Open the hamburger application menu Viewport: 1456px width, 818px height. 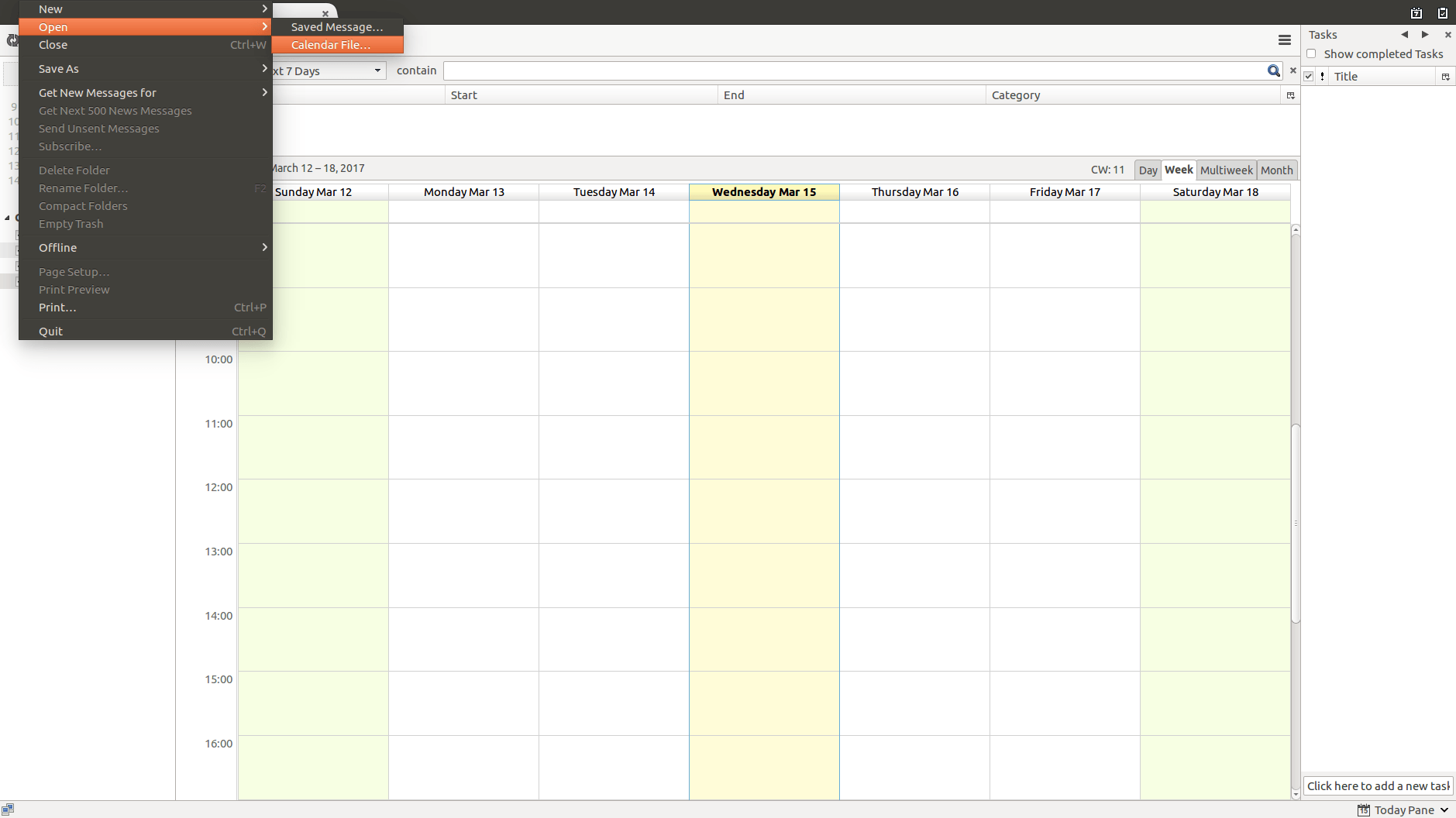click(x=1284, y=40)
